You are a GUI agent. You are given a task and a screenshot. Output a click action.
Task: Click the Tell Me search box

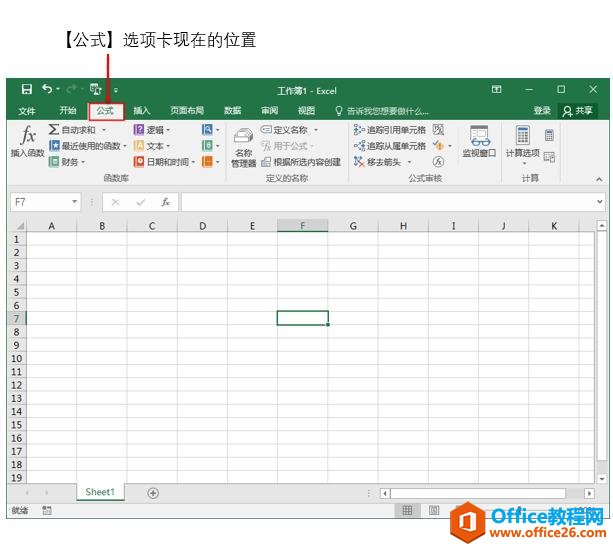point(382,111)
